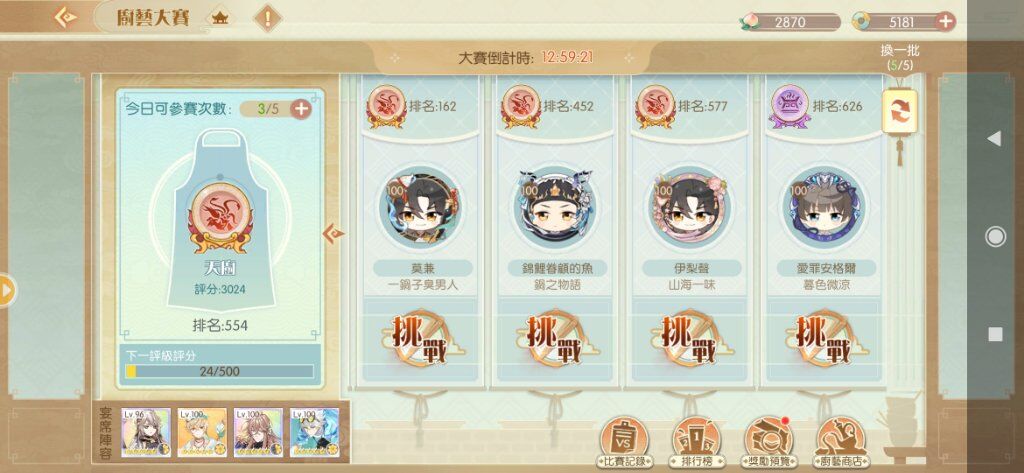This screenshot has width=1024, height=473.
Task: Tap the Android home circle button
Action: pos(995,236)
